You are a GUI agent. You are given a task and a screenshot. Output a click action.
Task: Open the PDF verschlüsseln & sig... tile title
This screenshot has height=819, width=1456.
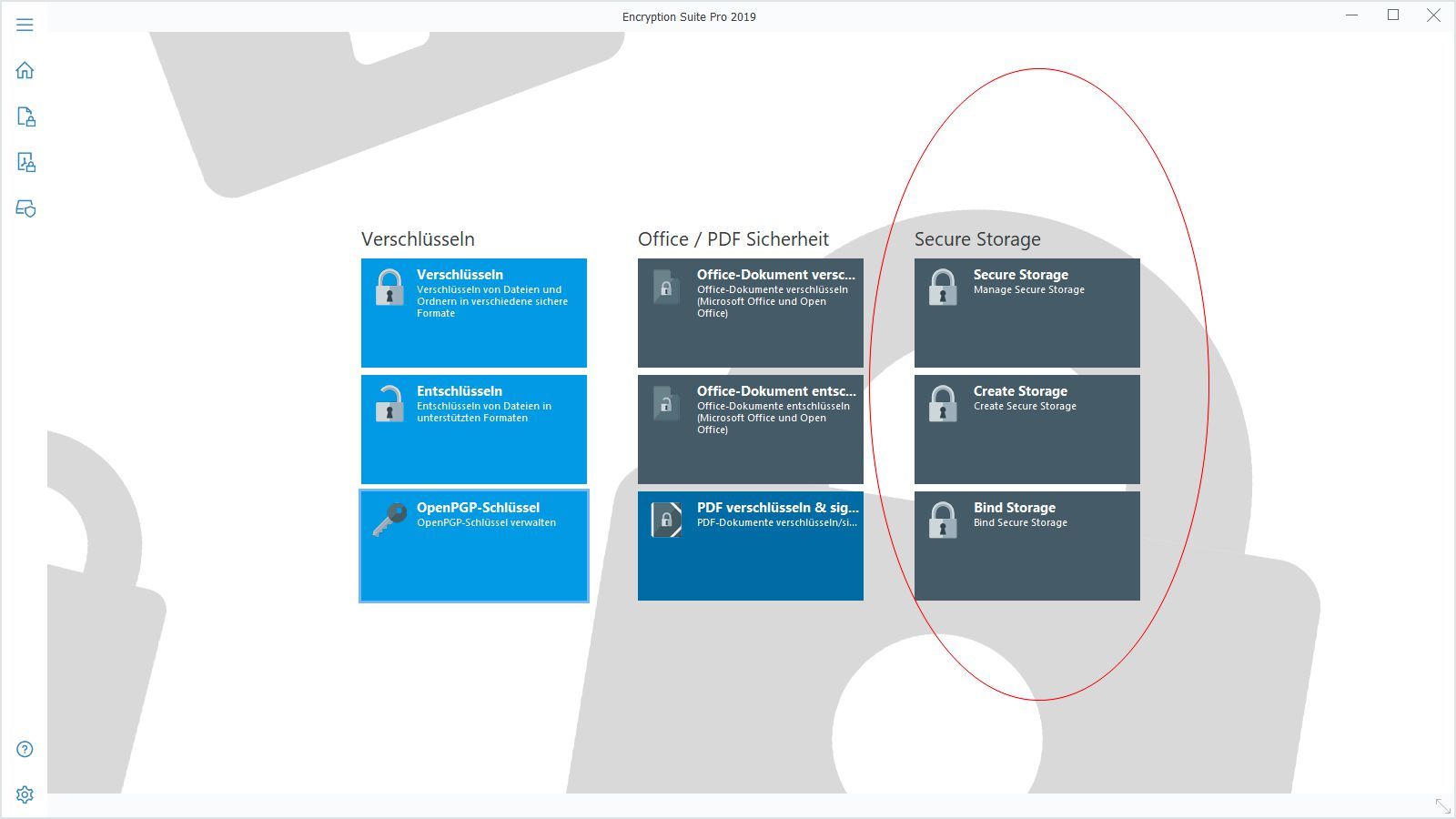[x=778, y=507]
